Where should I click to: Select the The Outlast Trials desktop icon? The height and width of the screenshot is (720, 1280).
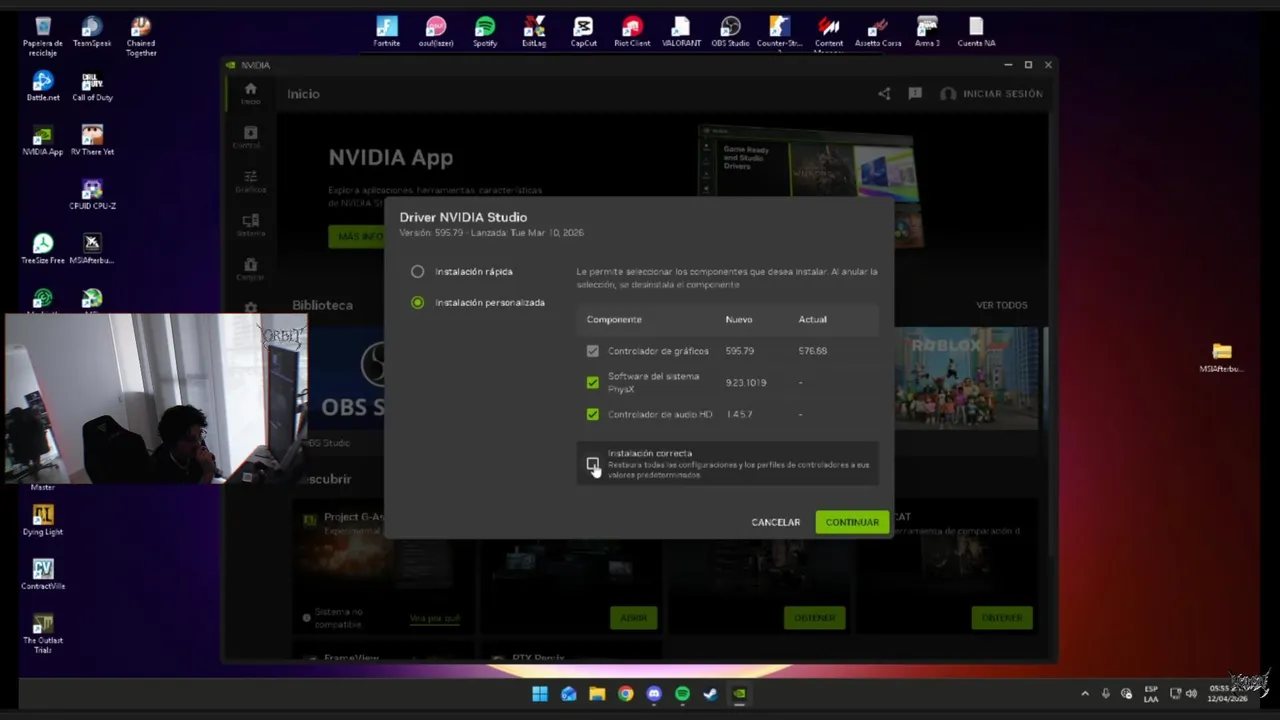(43, 633)
